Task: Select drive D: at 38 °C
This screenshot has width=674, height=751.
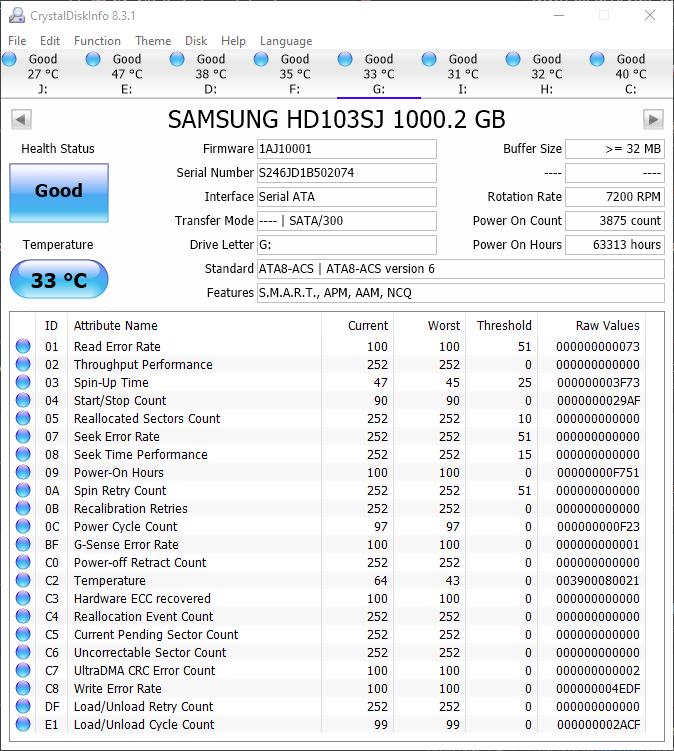Action: [211, 74]
